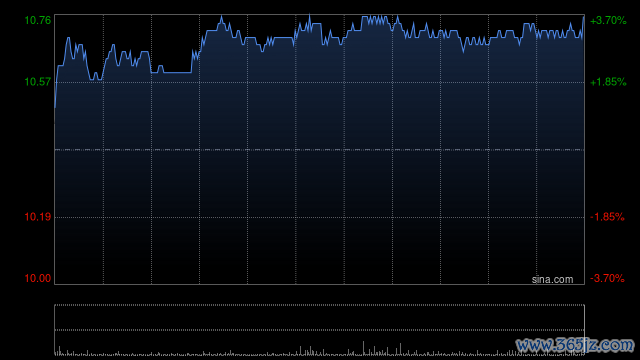The image size is (640, 360).
Task: Click the 10.76 price label
Action: 38,20
